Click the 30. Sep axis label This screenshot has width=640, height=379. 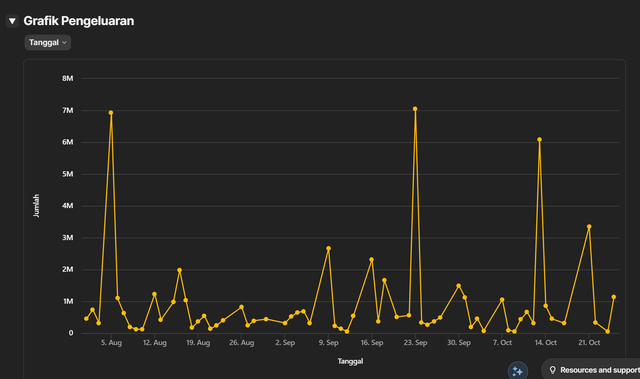[459, 343]
